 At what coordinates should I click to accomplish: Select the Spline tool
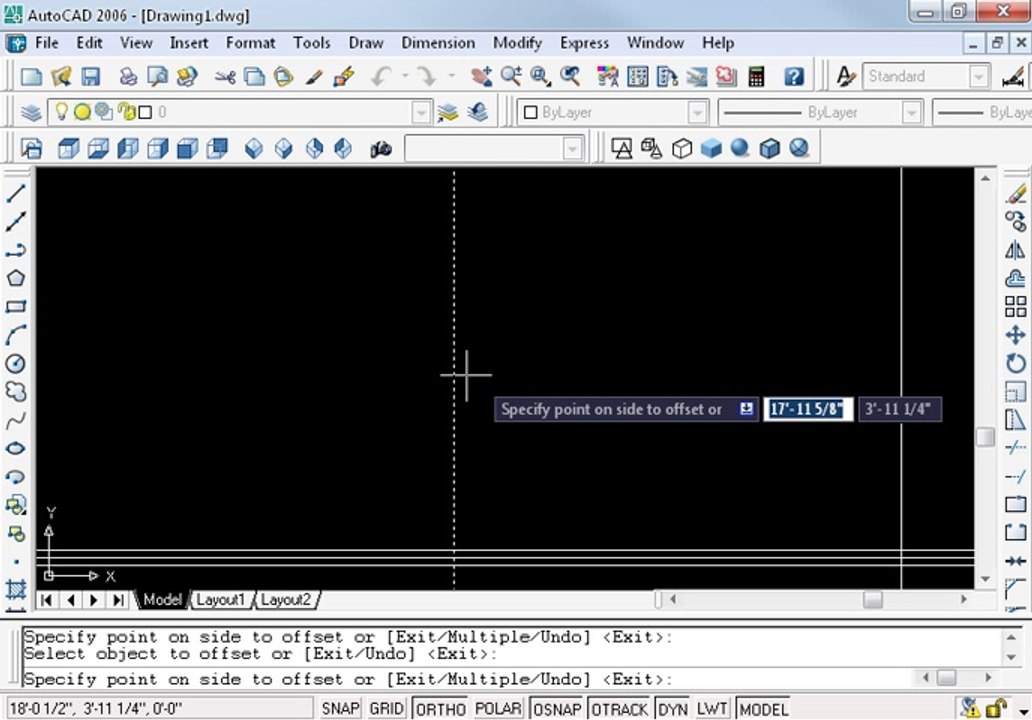16,420
